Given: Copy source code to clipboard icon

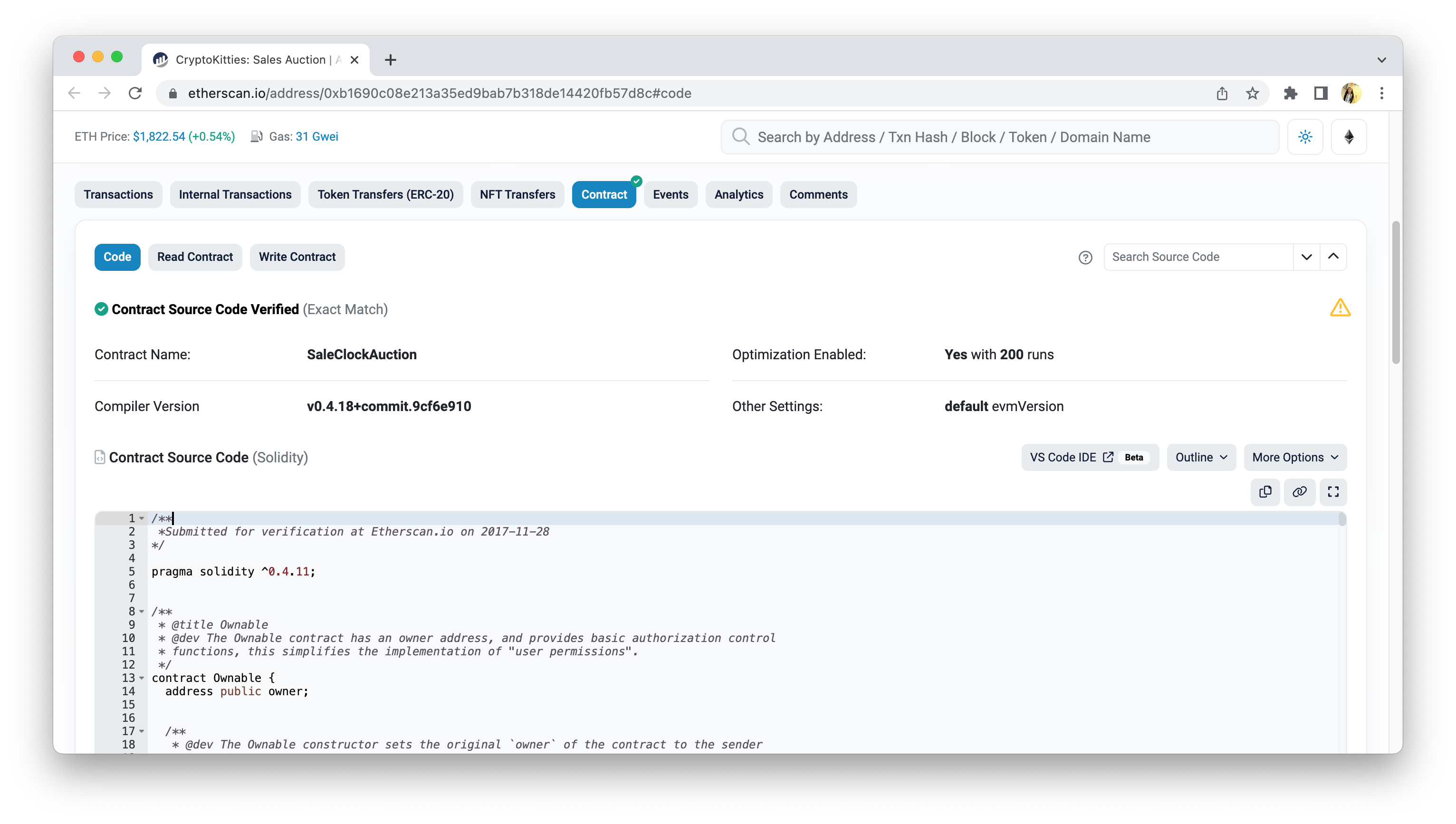Looking at the screenshot, I should click(1265, 492).
